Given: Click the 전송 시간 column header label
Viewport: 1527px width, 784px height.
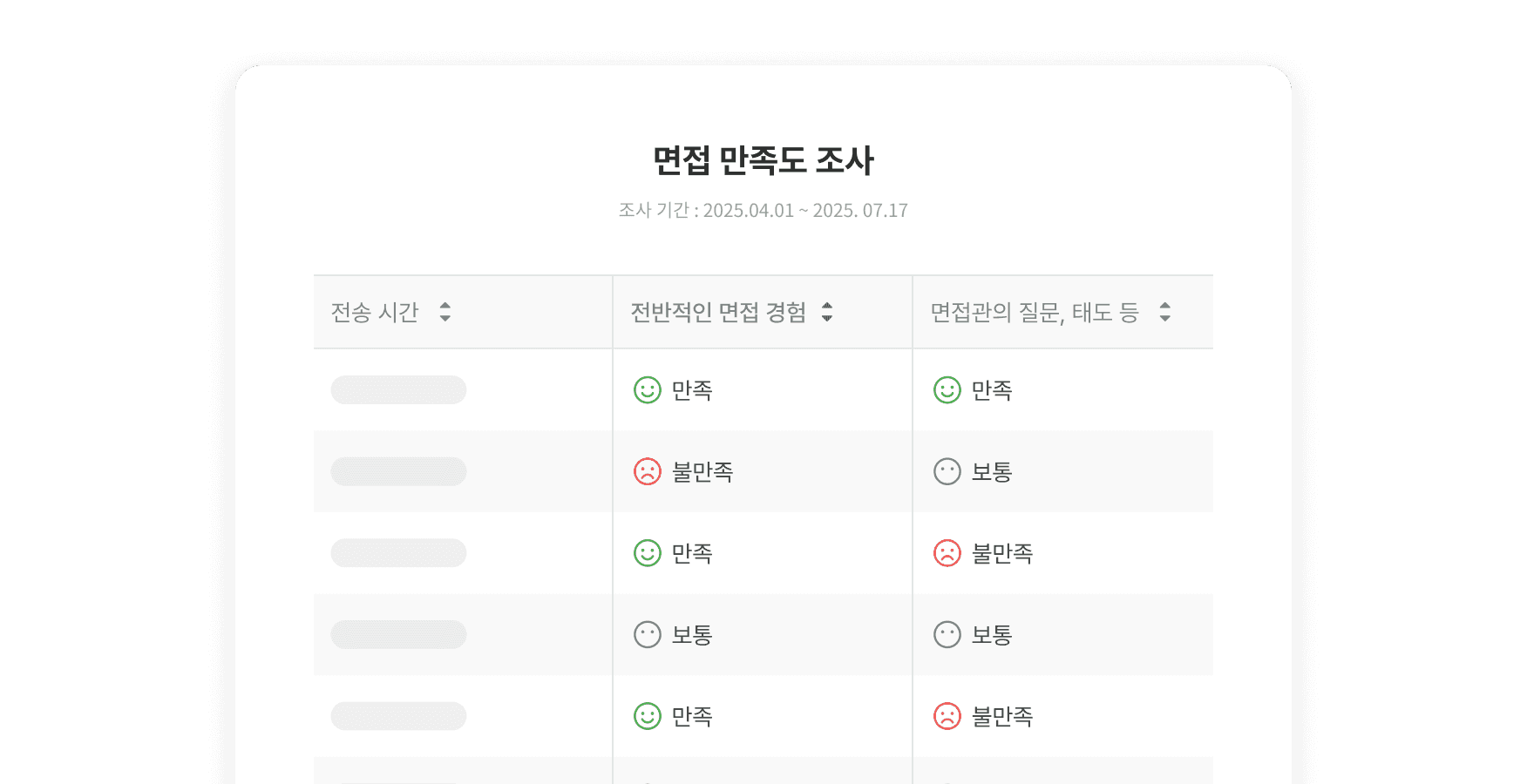Looking at the screenshot, I should click(x=375, y=312).
